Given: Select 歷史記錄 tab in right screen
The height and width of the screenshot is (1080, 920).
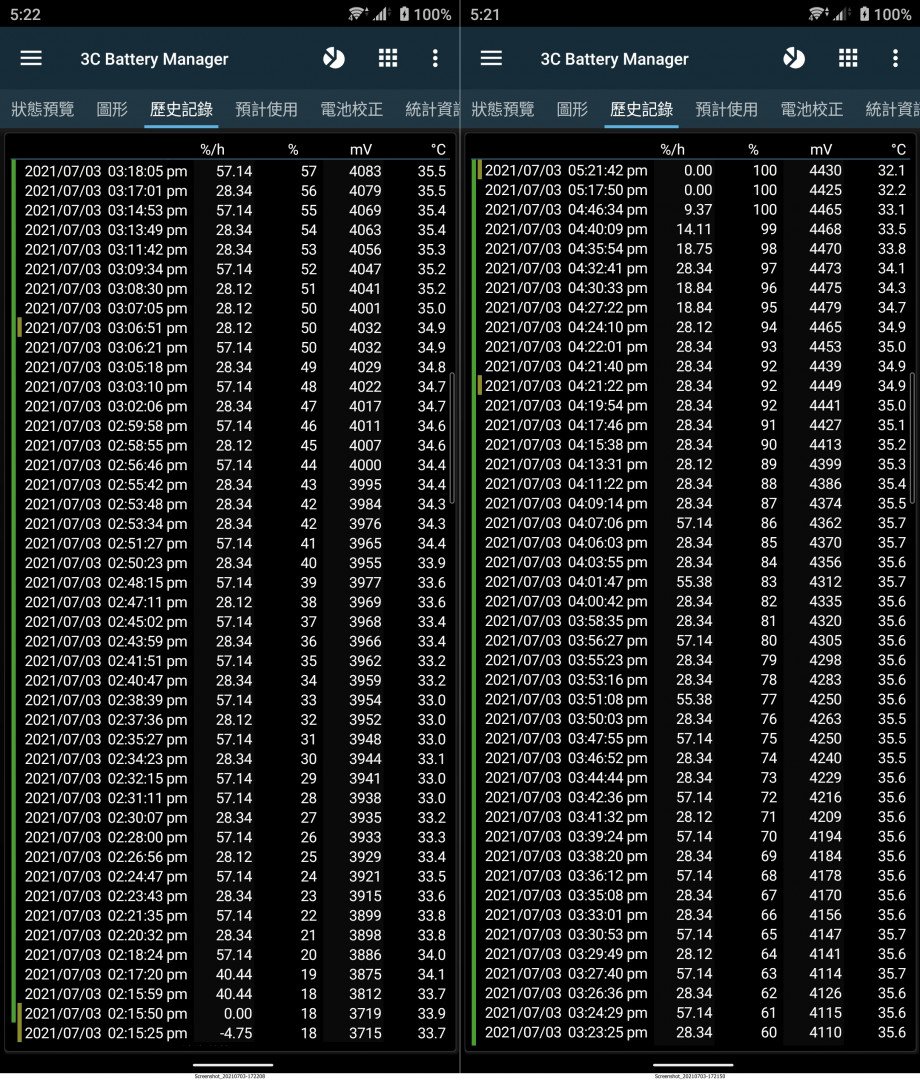Looking at the screenshot, I should [641, 110].
